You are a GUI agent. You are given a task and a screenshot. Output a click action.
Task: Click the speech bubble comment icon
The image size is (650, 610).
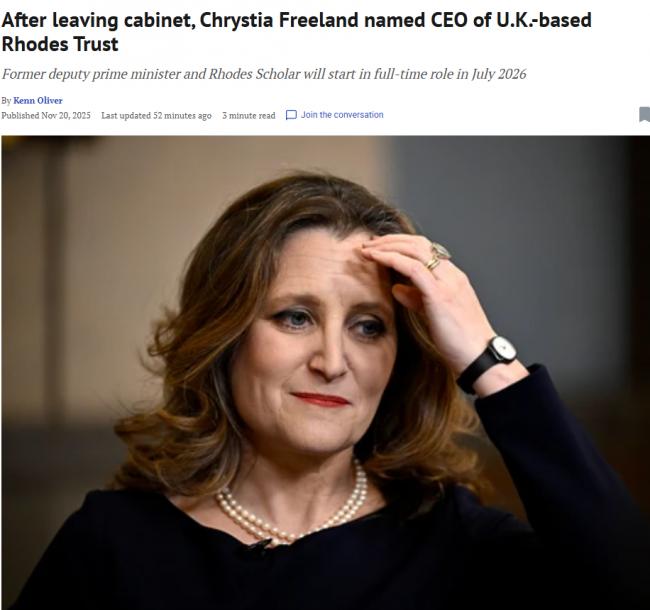click(x=291, y=115)
